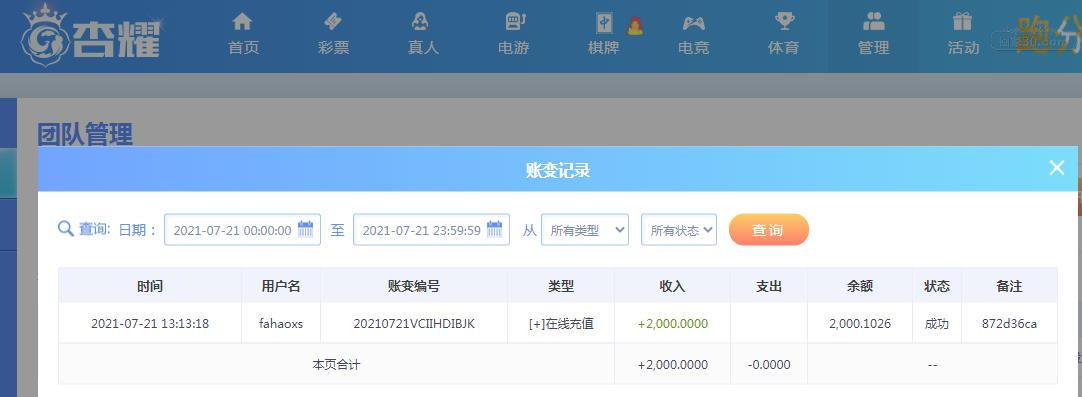Select the 成功 status cell
This screenshot has width=1082, height=397.
tap(936, 323)
